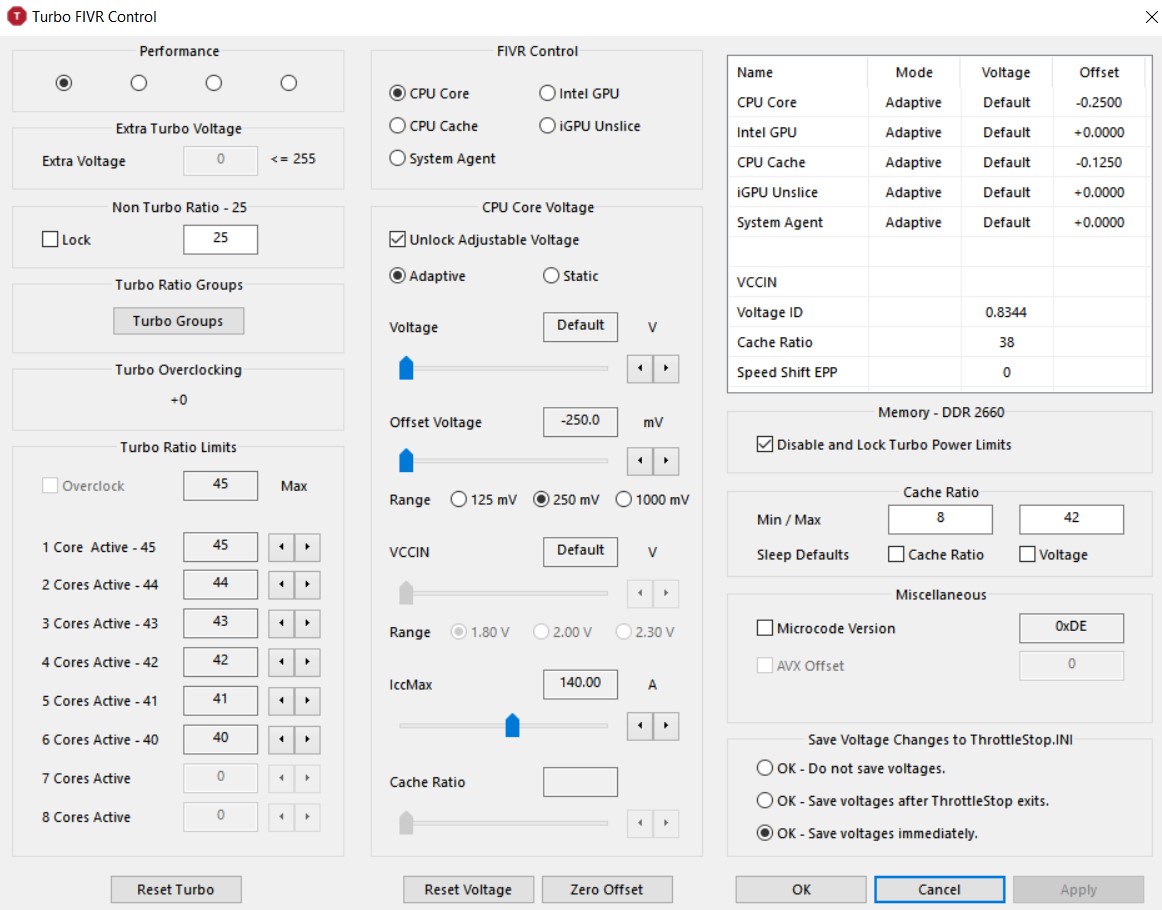Screen dimensions: 1162x910
Task: Click the Voltage slider thumb
Action: click(406, 368)
